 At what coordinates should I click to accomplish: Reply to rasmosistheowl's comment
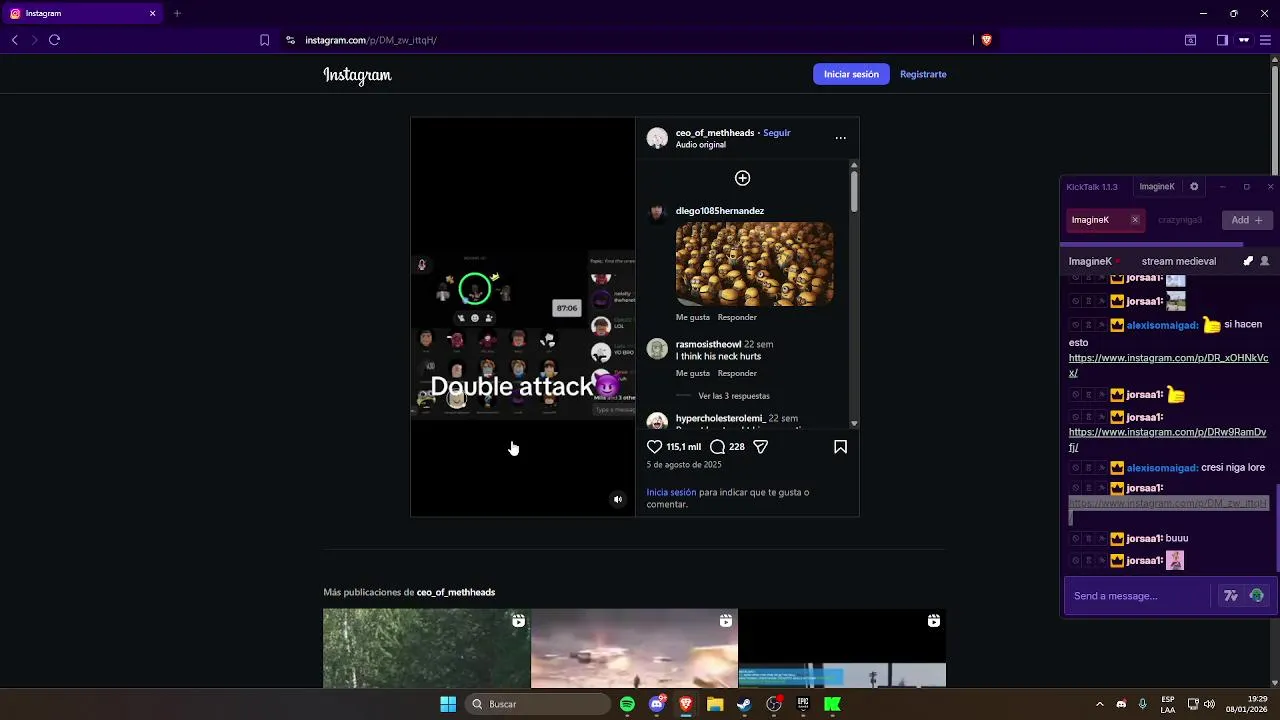737,373
